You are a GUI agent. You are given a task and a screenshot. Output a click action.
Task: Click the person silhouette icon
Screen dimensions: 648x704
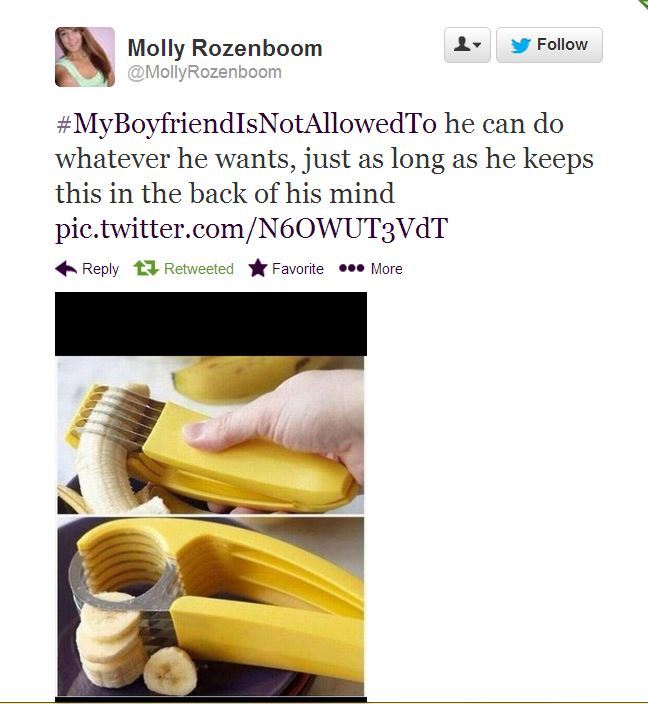click(462, 44)
